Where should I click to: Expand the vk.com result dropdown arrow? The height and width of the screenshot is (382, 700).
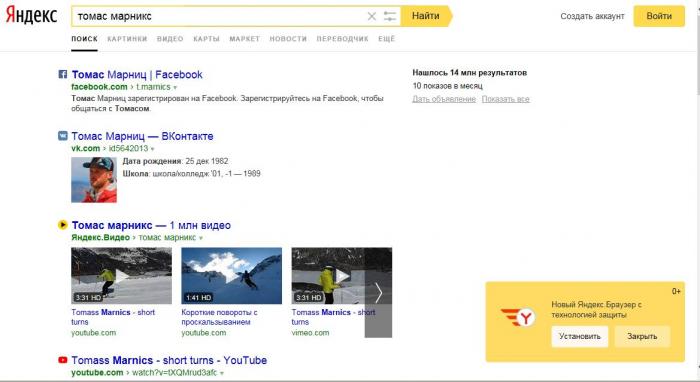point(152,149)
